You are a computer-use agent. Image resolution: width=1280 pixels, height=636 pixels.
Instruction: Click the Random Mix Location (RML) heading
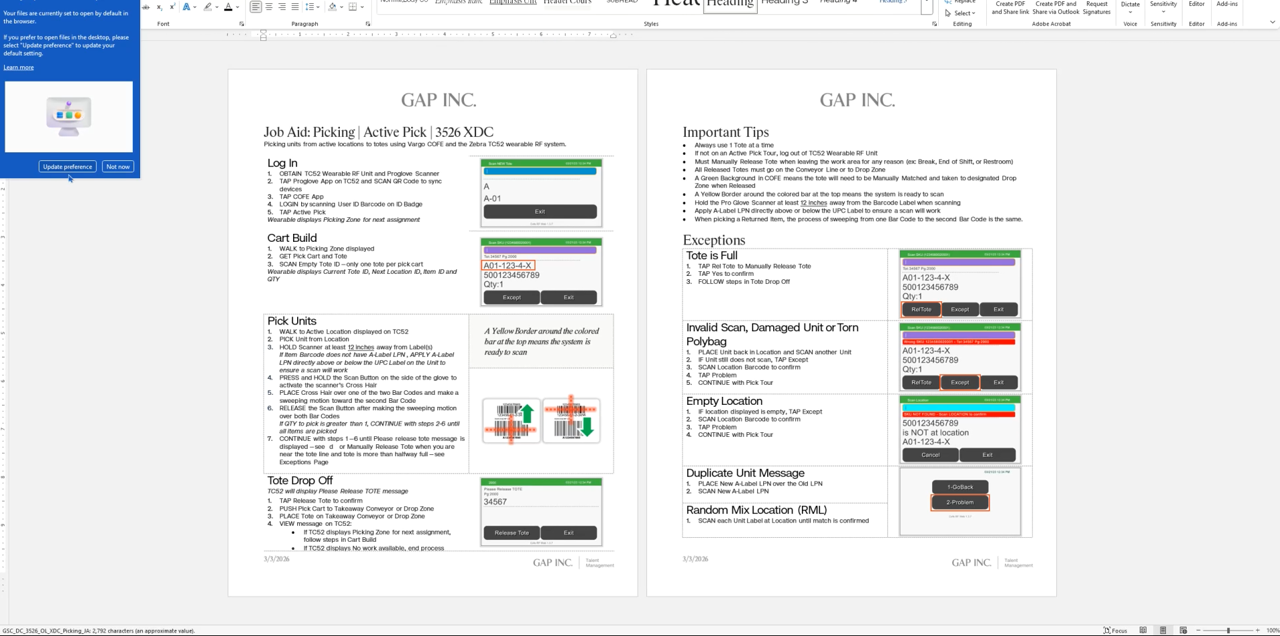756,510
